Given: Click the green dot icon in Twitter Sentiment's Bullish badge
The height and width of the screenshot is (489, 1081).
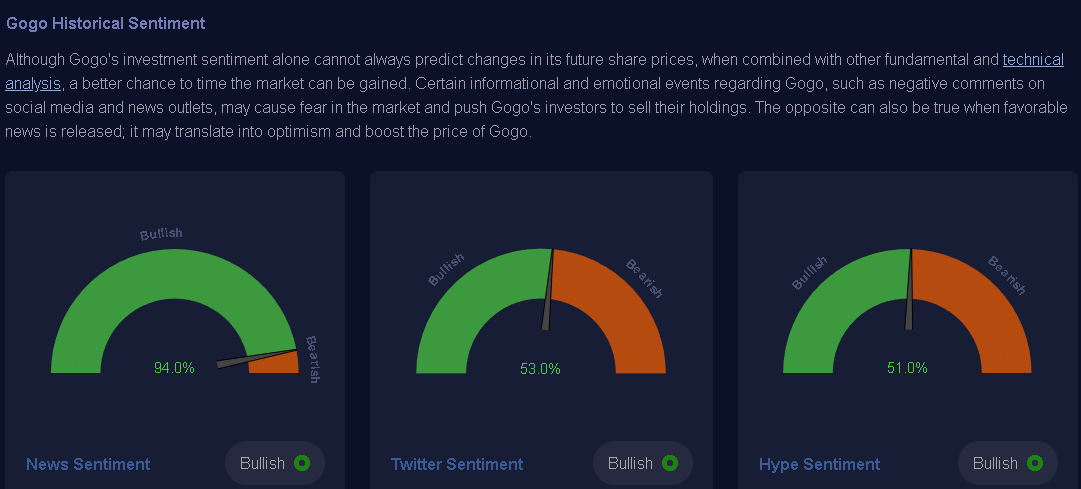Looking at the screenshot, I should 670,463.
